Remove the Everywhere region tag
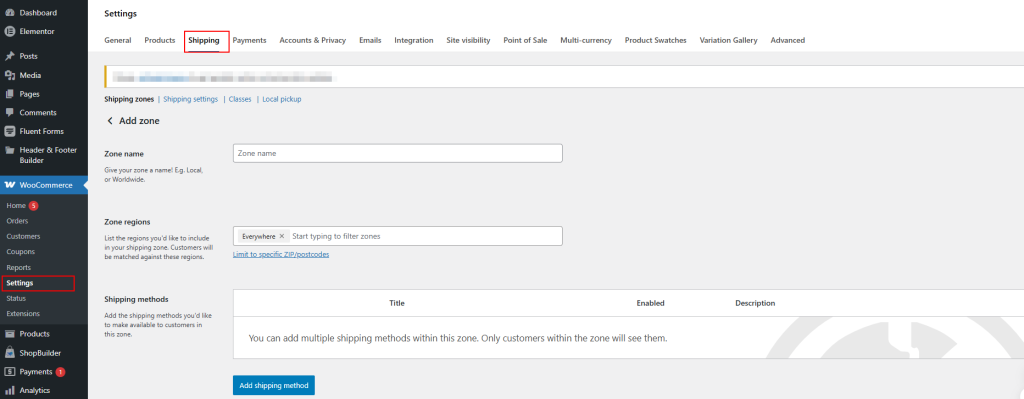 click(281, 236)
